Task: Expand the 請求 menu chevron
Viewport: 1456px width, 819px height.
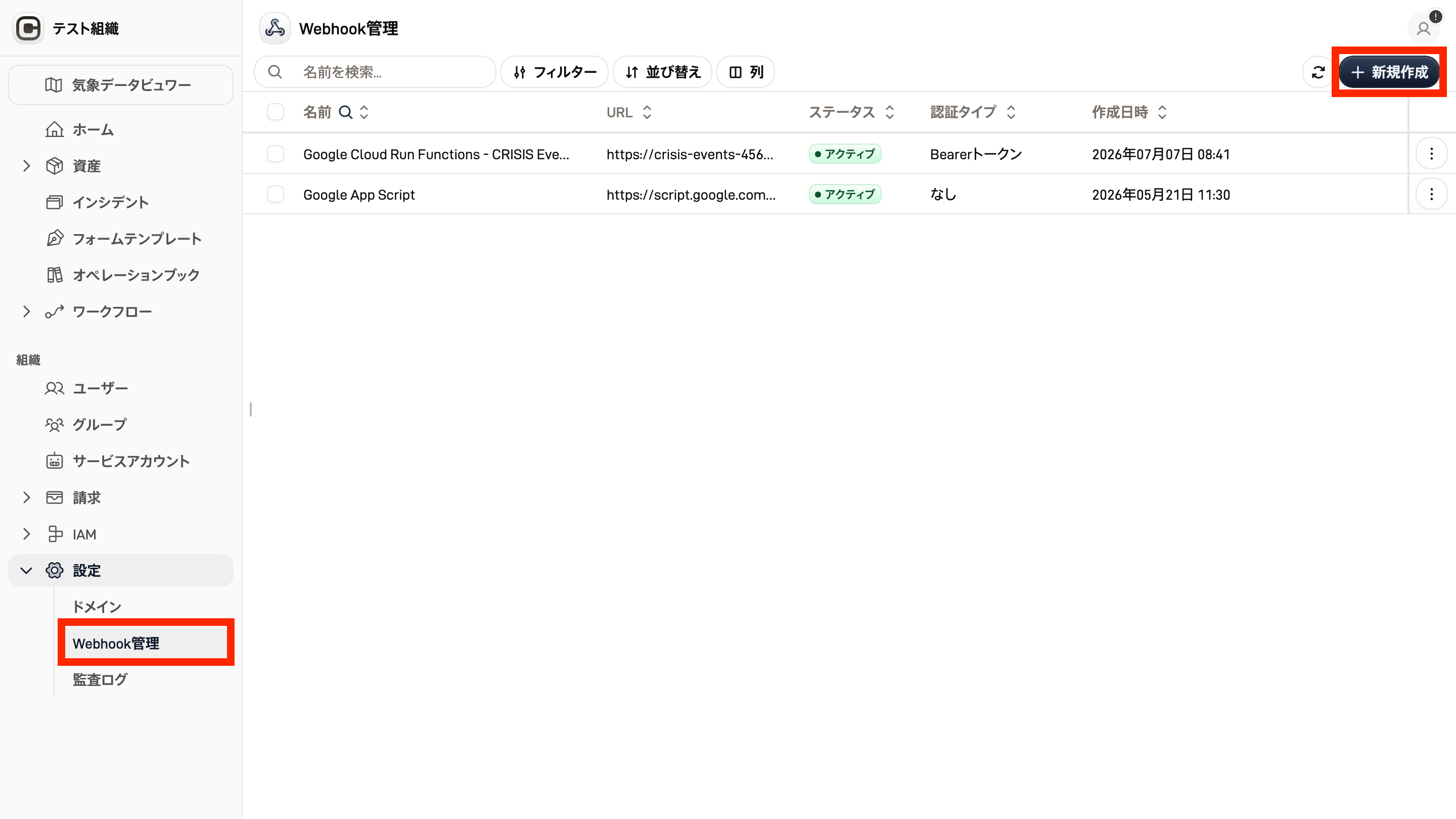Action: [x=26, y=497]
